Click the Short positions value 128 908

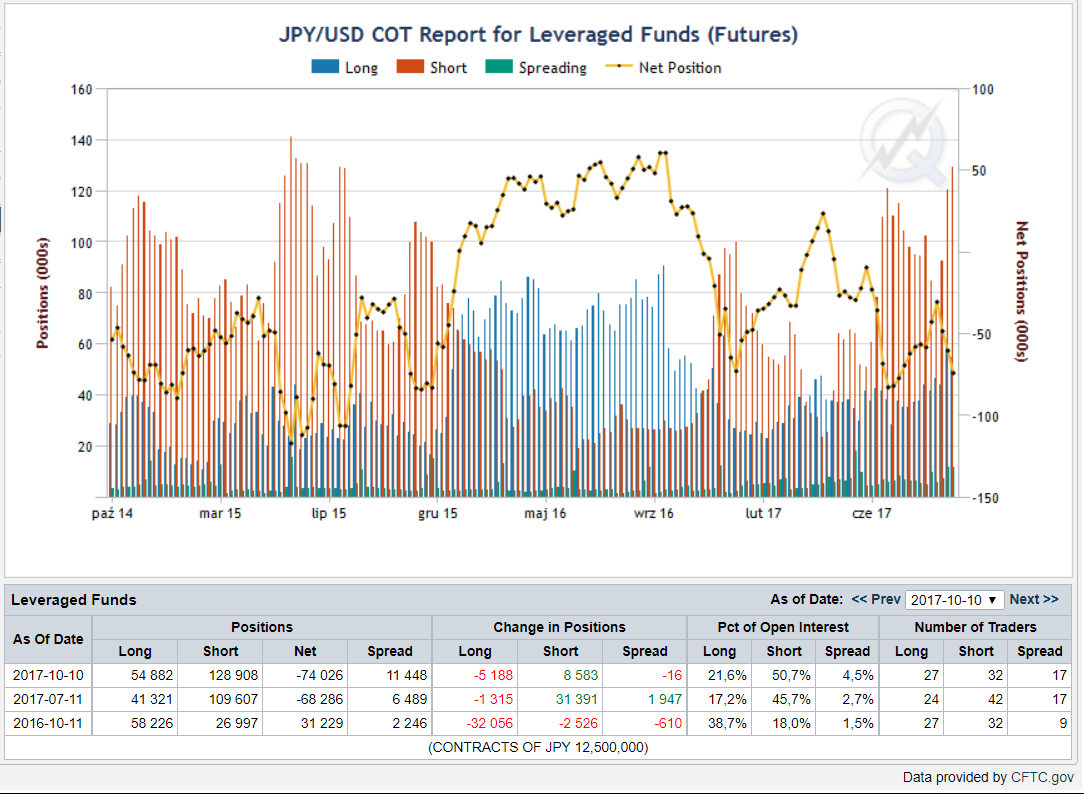pyautogui.click(x=233, y=675)
